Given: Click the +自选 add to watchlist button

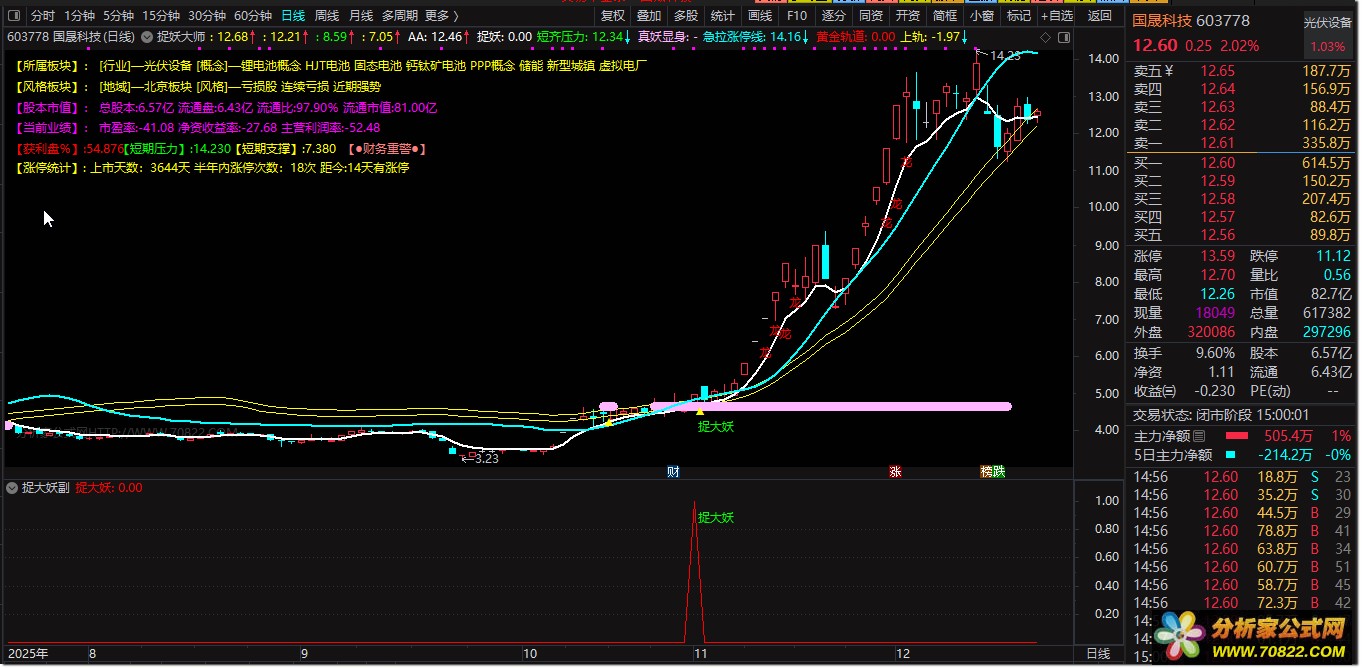Looking at the screenshot, I should (1056, 16).
